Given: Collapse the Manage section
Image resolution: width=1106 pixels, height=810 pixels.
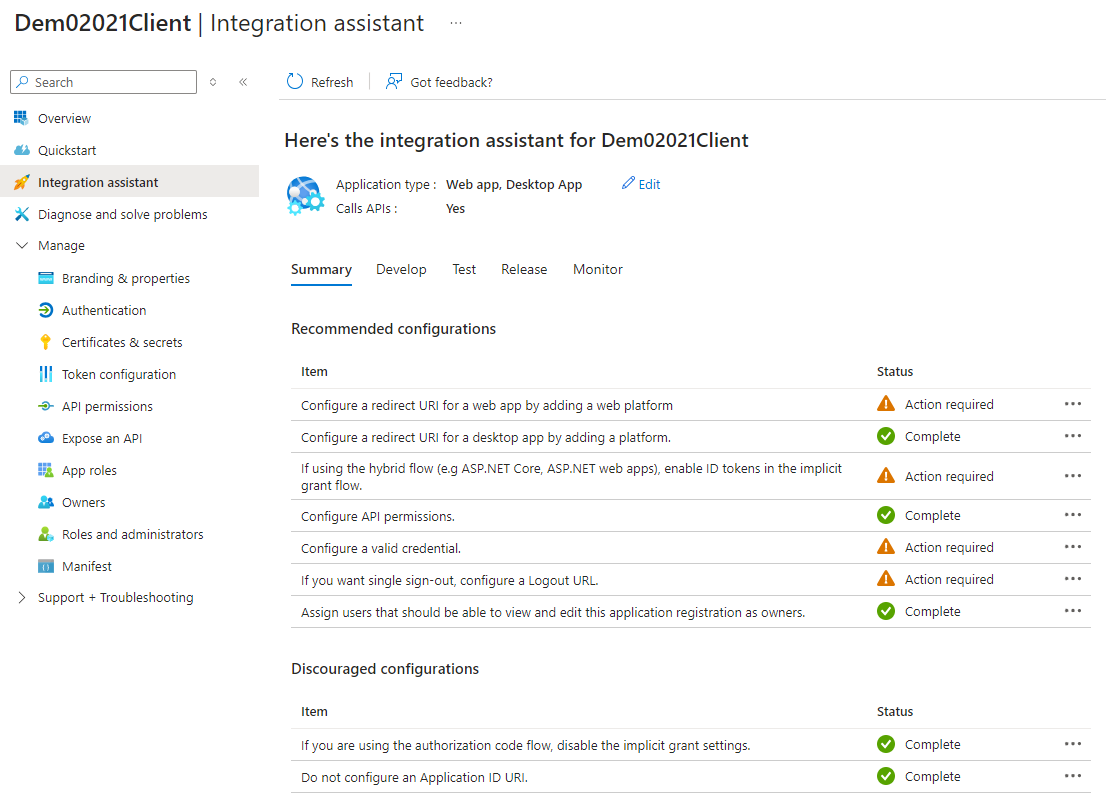Looking at the screenshot, I should coord(22,246).
